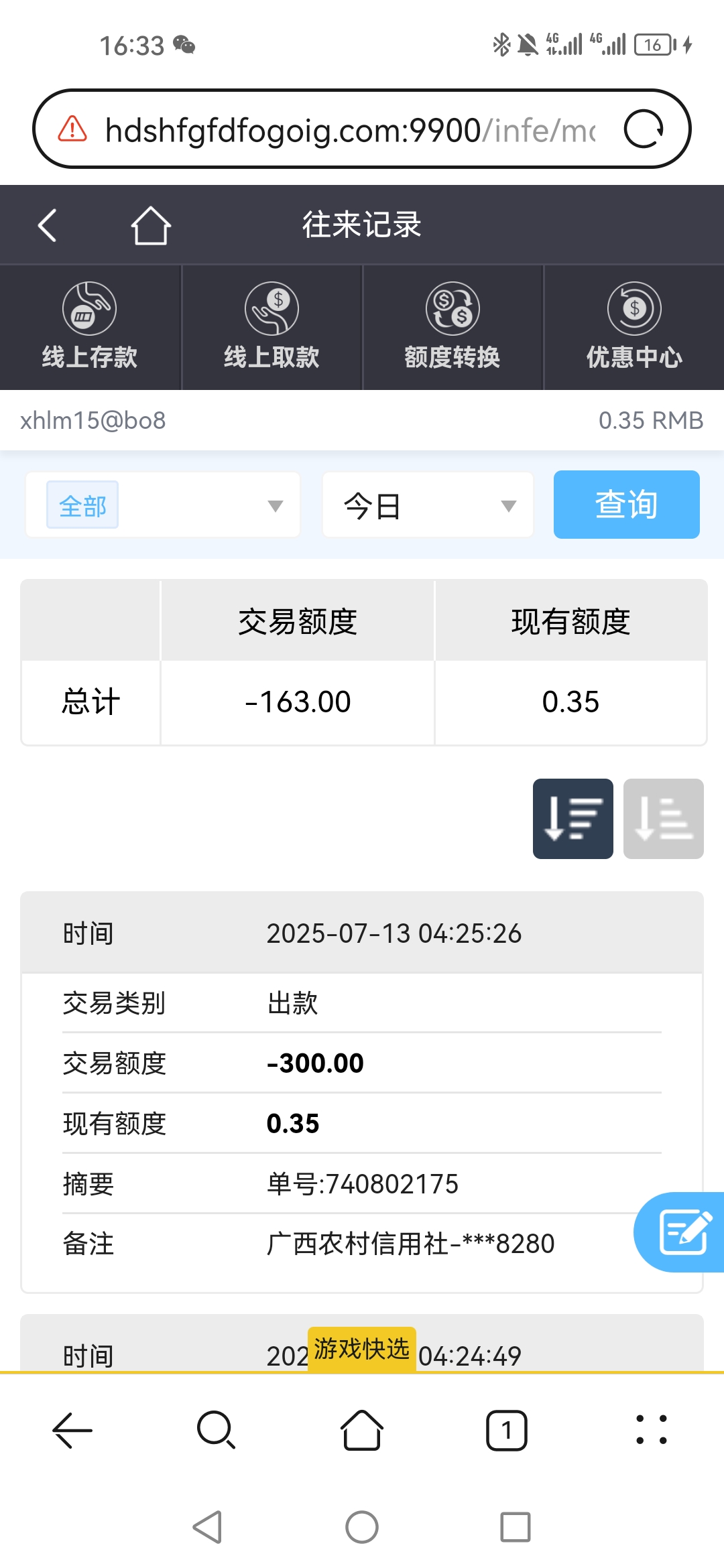
Task: Open 线上取款 online withdrawal
Action: click(271, 327)
